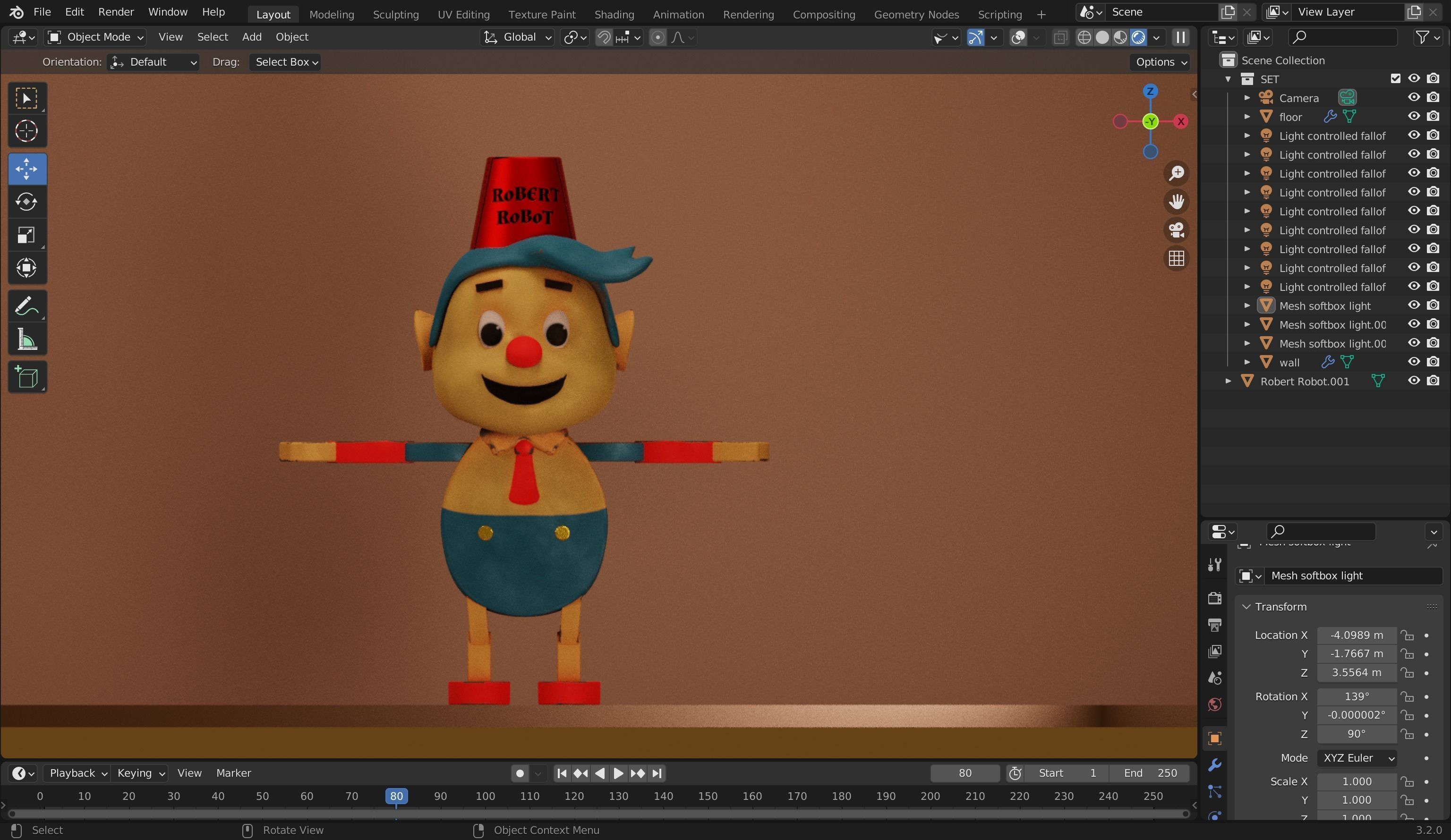Viewport: 1451px width, 840px height.
Task: Open the Object Mode dropdown
Action: [x=95, y=37]
